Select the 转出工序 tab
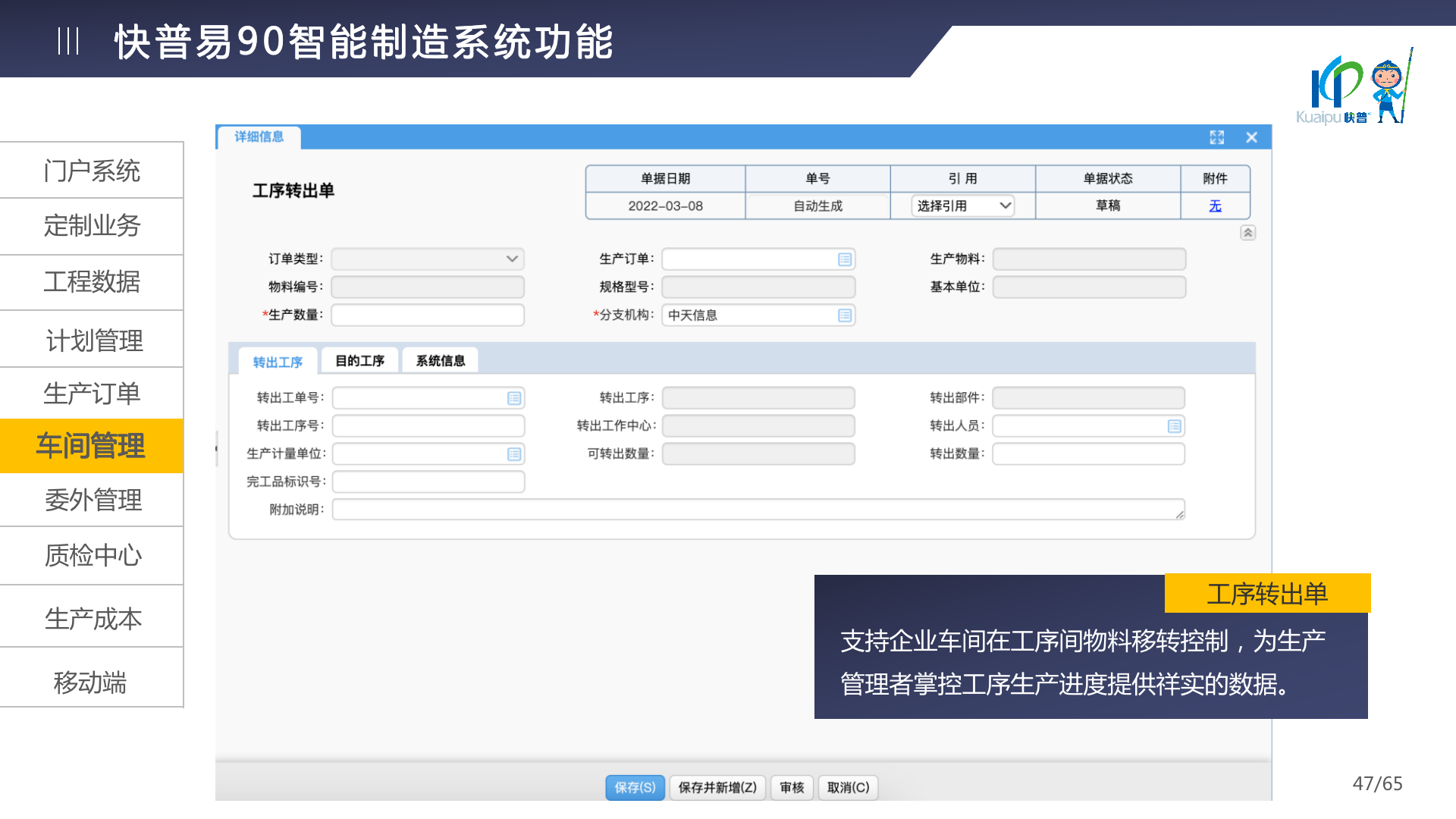The width and height of the screenshot is (1456, 819). (x=278, y=362)
